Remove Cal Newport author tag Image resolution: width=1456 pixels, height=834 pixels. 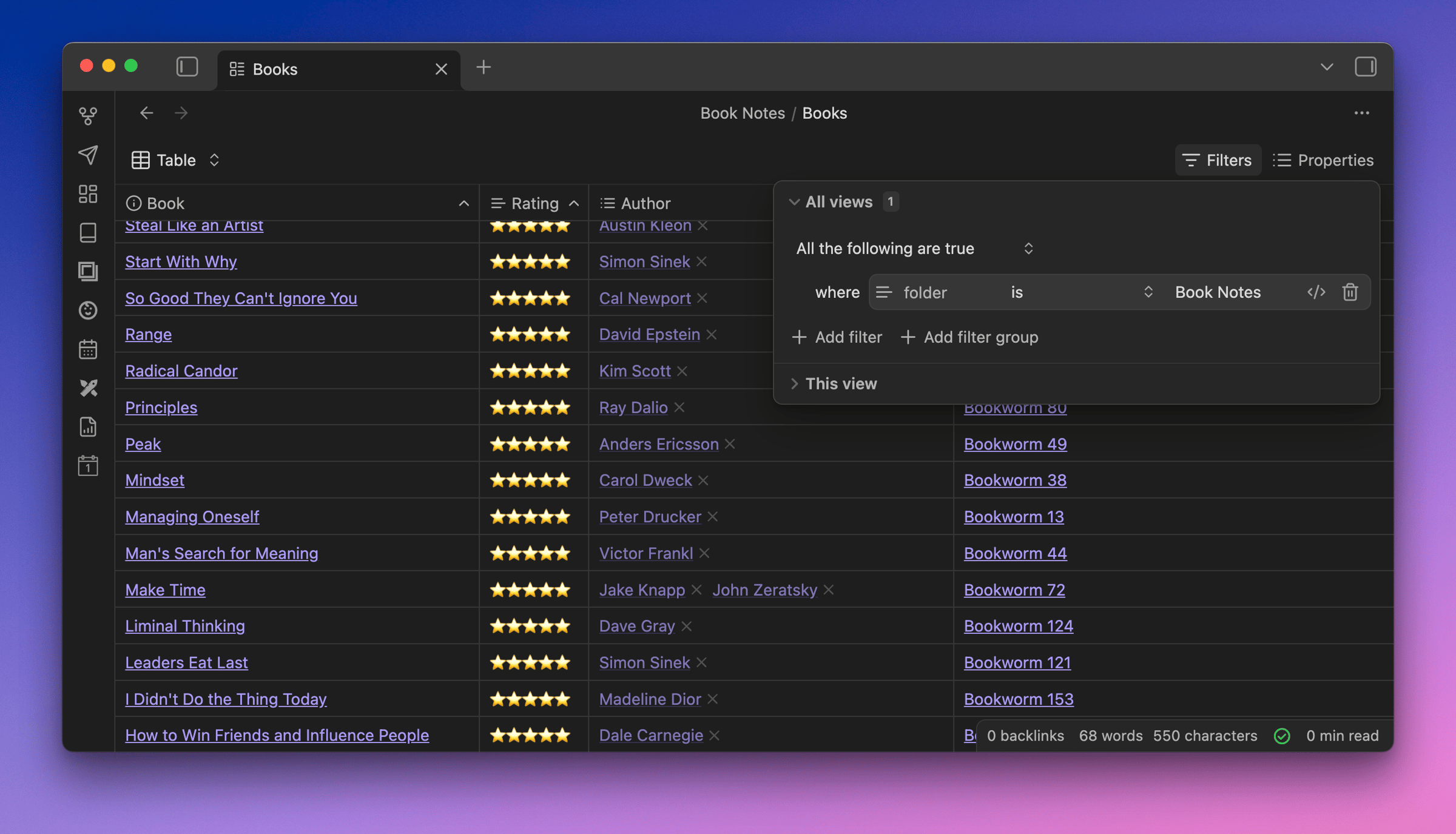[702, 298]
